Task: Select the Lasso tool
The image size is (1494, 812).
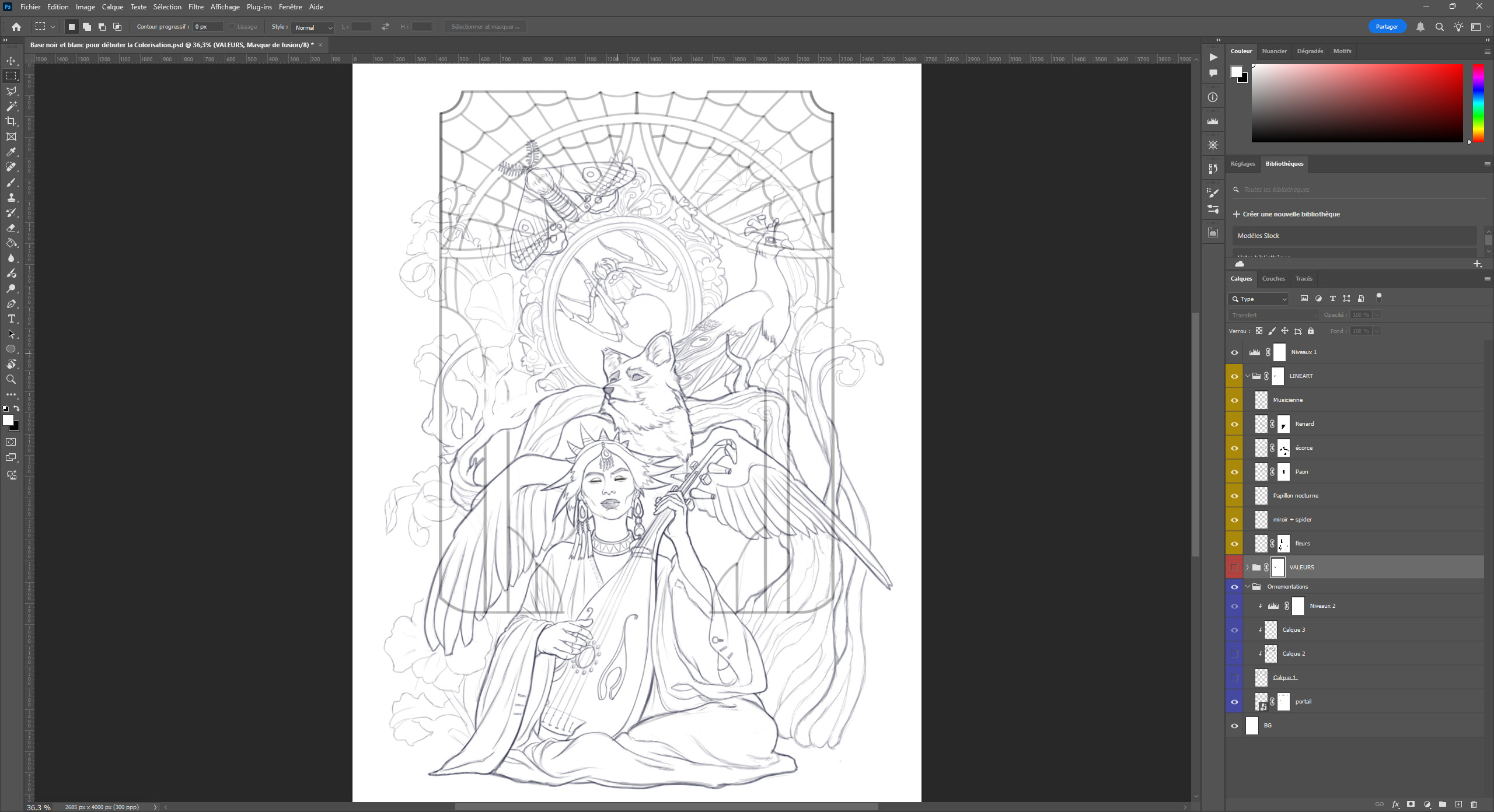Action: [x=11, y=91]
